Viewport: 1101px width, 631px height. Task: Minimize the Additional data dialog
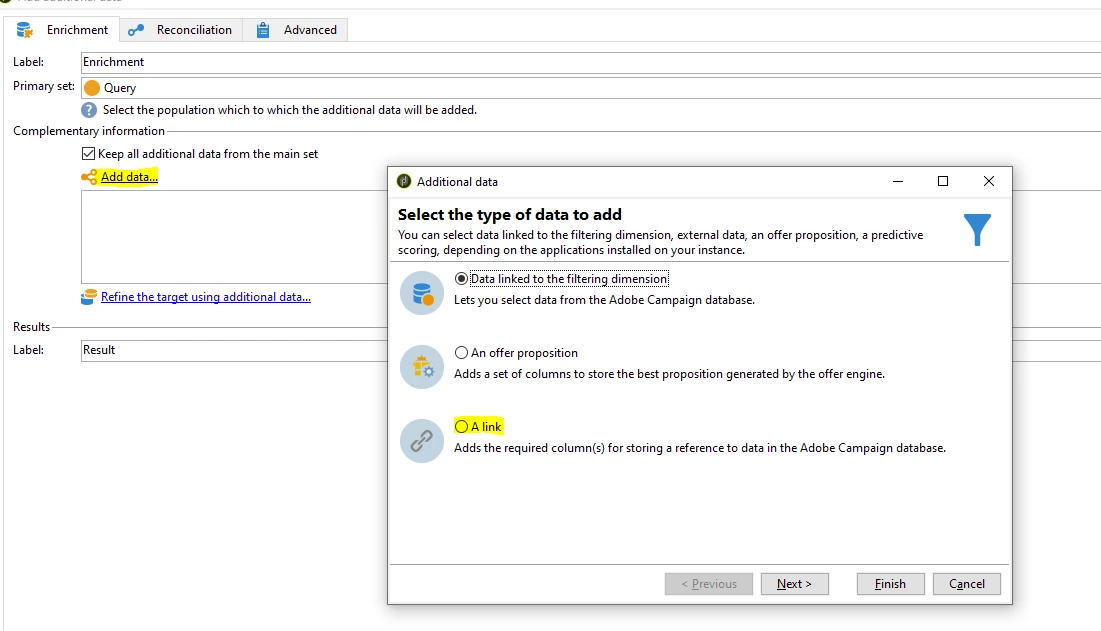point(897,181)
